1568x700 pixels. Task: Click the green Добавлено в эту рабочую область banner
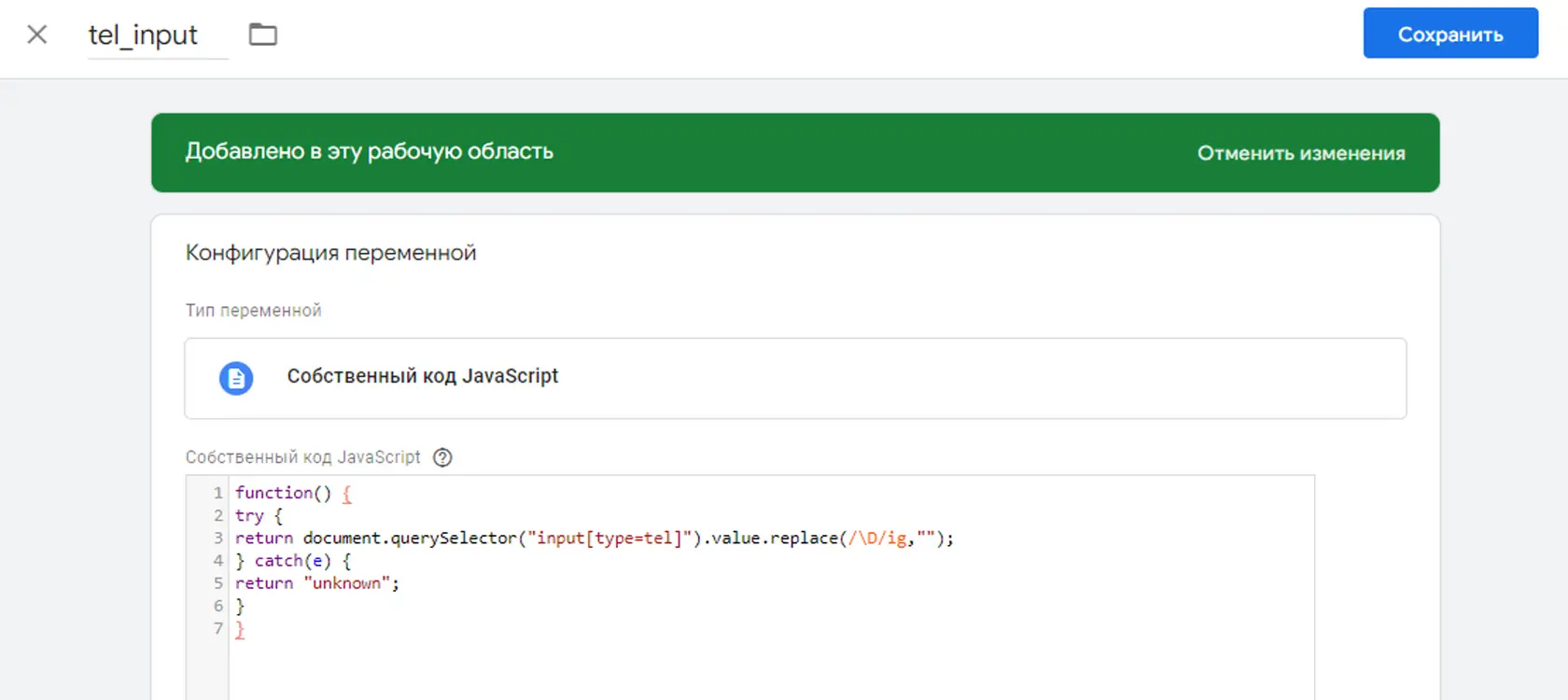(795, 153)
